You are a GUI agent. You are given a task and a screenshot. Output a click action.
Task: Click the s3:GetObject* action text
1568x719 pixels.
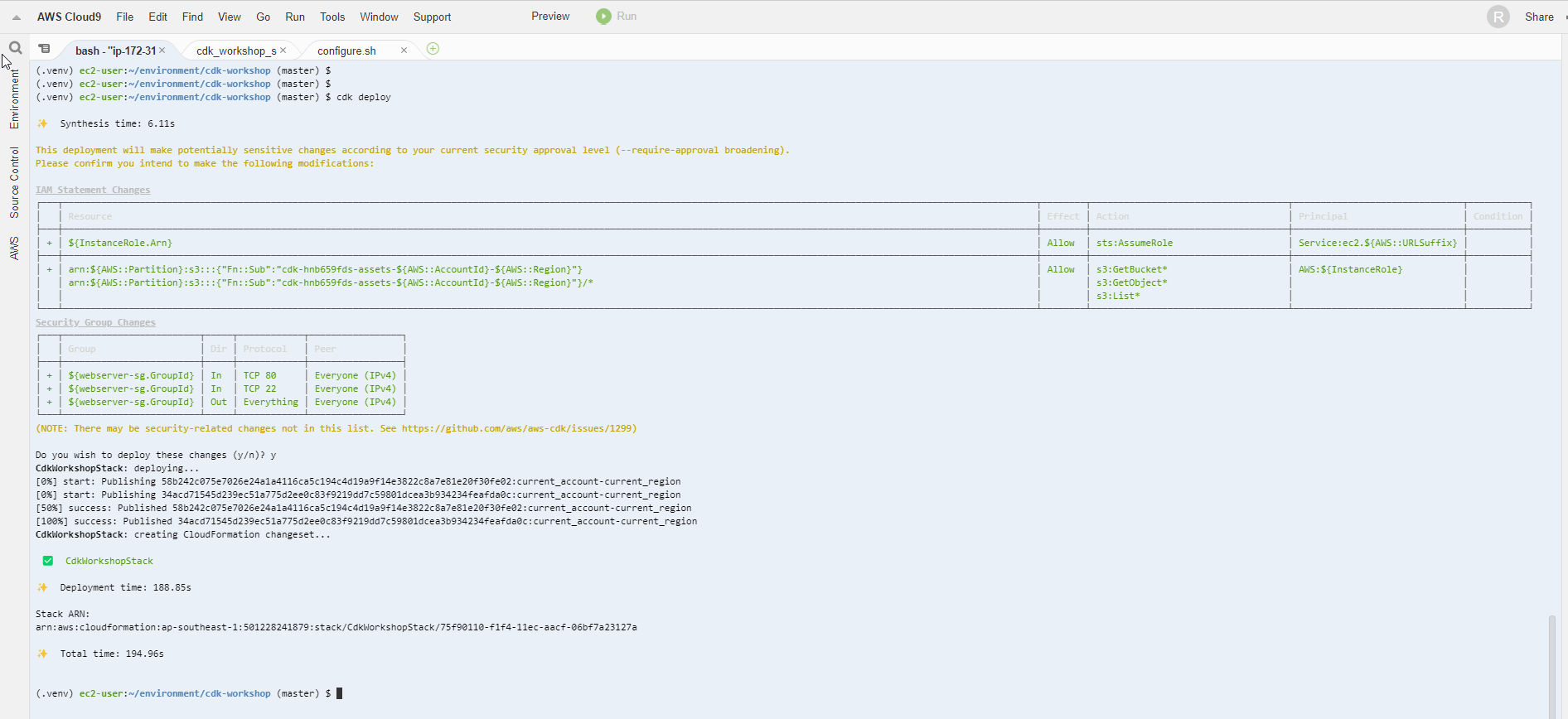click(1131, 282)
